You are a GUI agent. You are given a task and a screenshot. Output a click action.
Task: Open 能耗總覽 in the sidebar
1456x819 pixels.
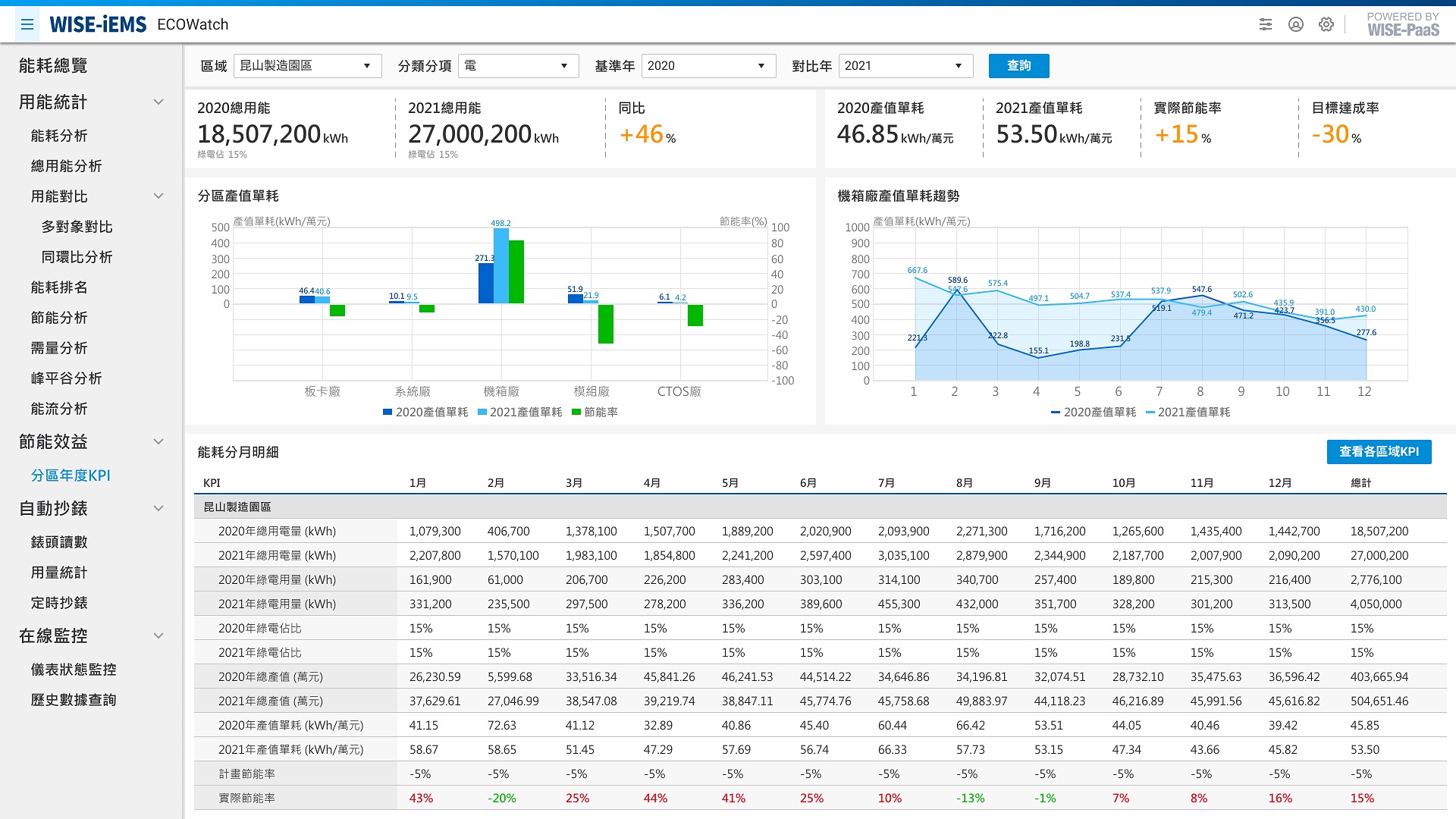tap(53, 66)
